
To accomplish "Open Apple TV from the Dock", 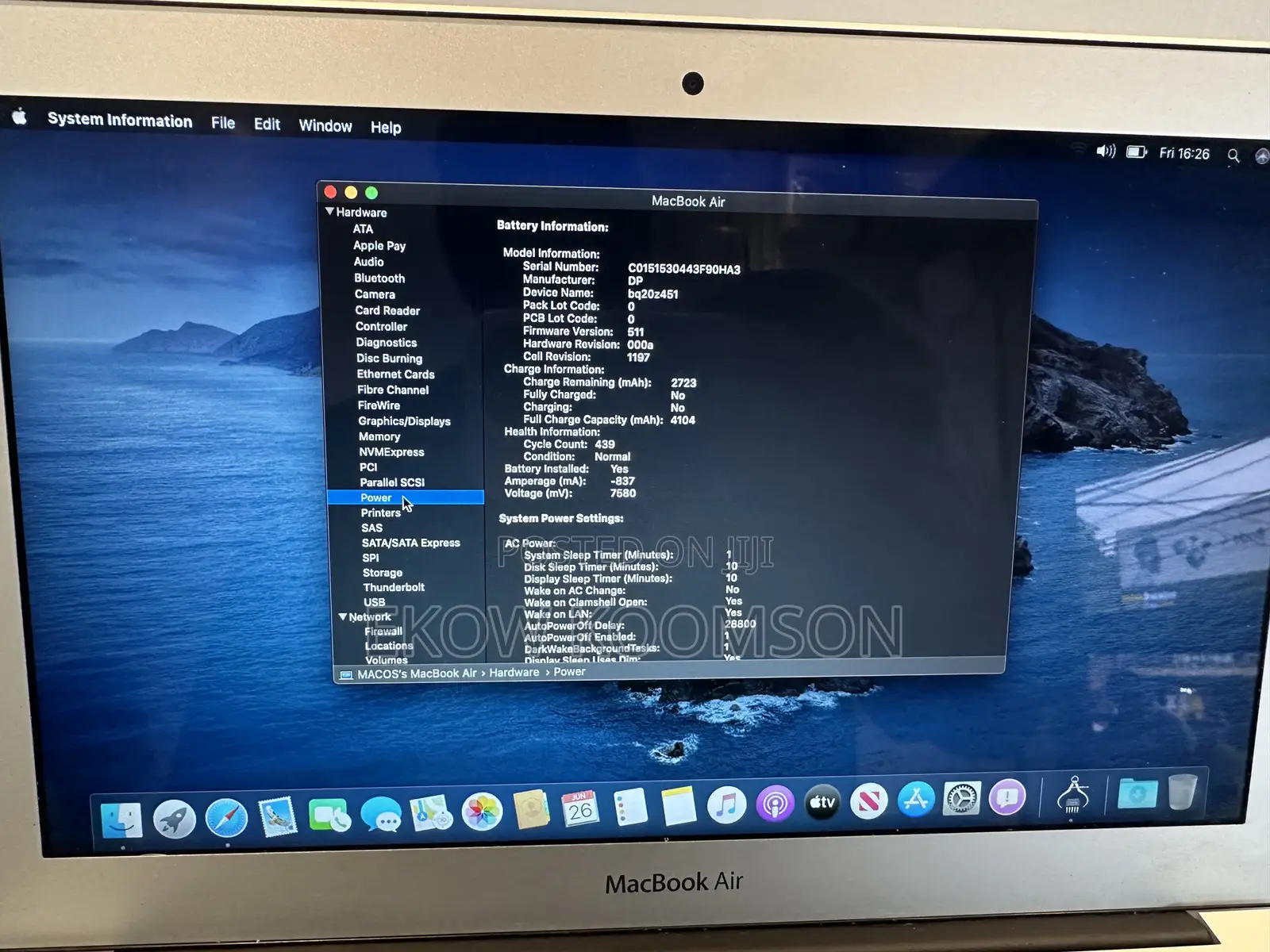I will [x=822, y=802].
